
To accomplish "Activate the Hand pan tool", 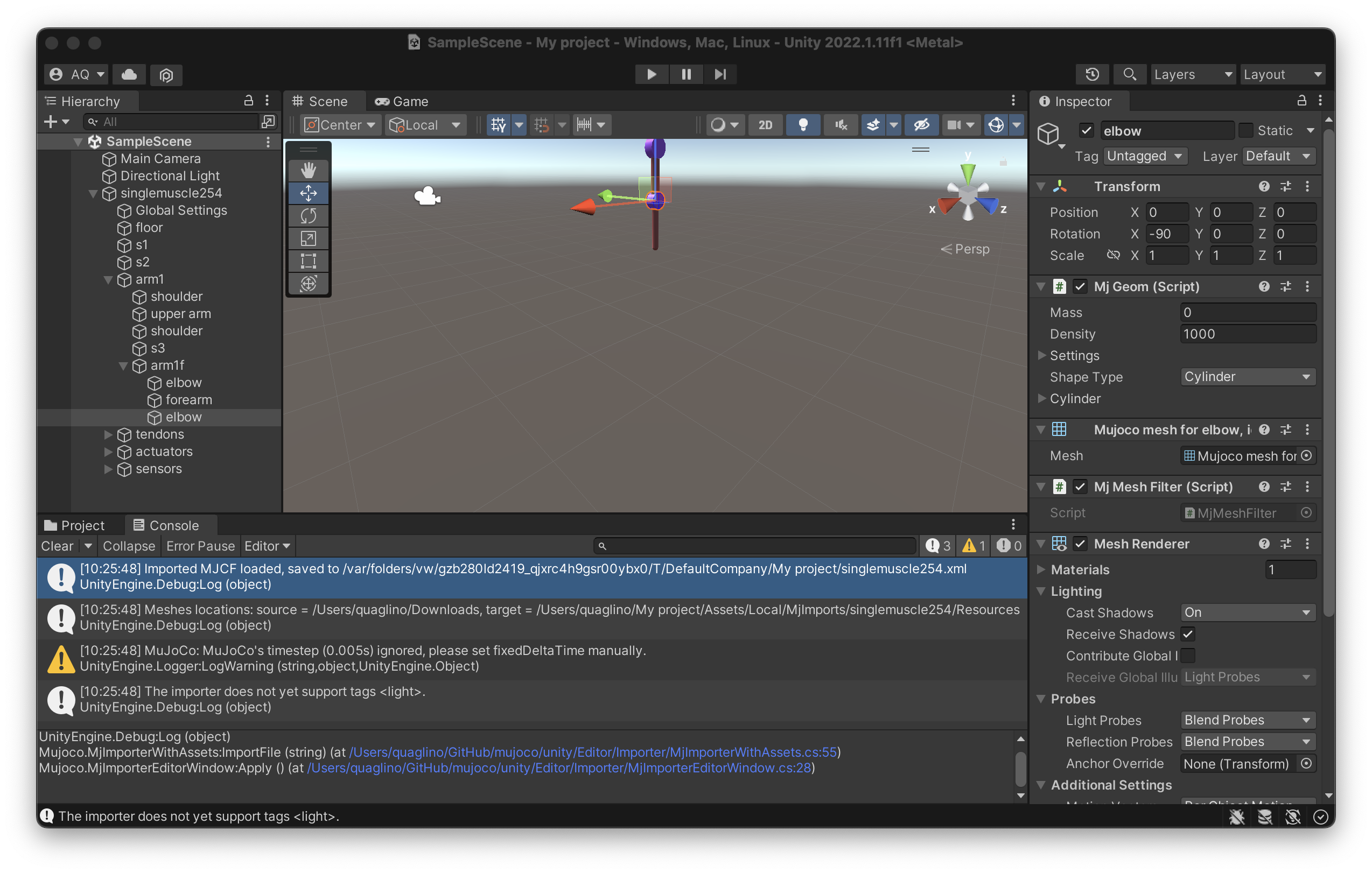I will coord(308,170).
